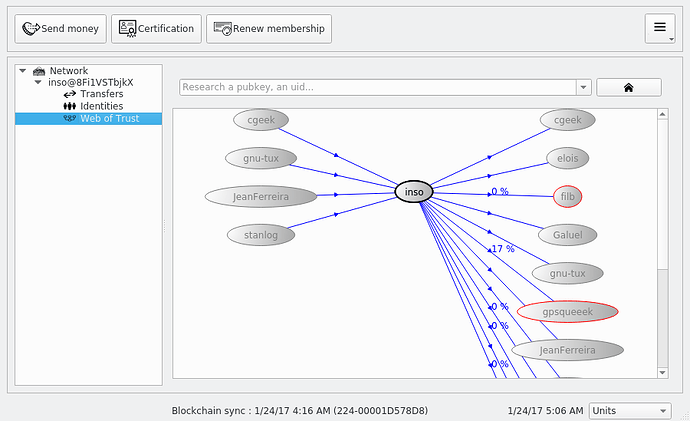This screenshot has width=690, height=421.
Task: Open the Units dropdown
Action: pos(630,411)
